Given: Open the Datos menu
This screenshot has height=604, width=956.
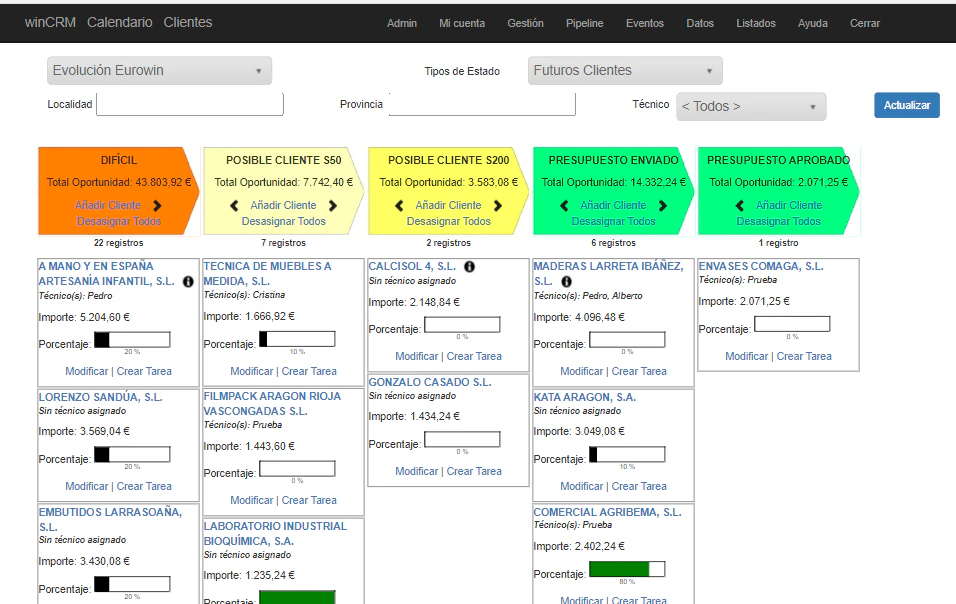Looking at the screenshot, I should coord(700,23).
